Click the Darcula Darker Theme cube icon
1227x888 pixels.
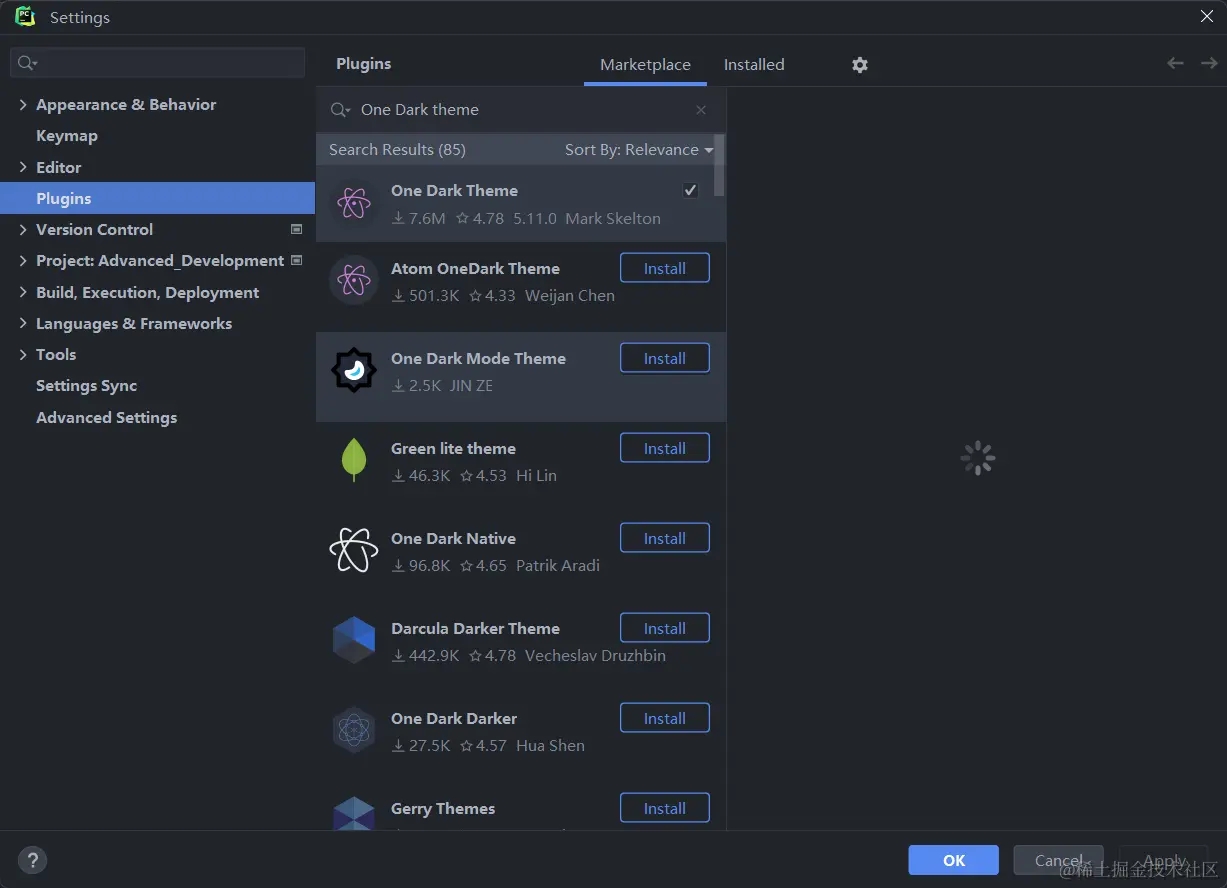coord(353,640)
